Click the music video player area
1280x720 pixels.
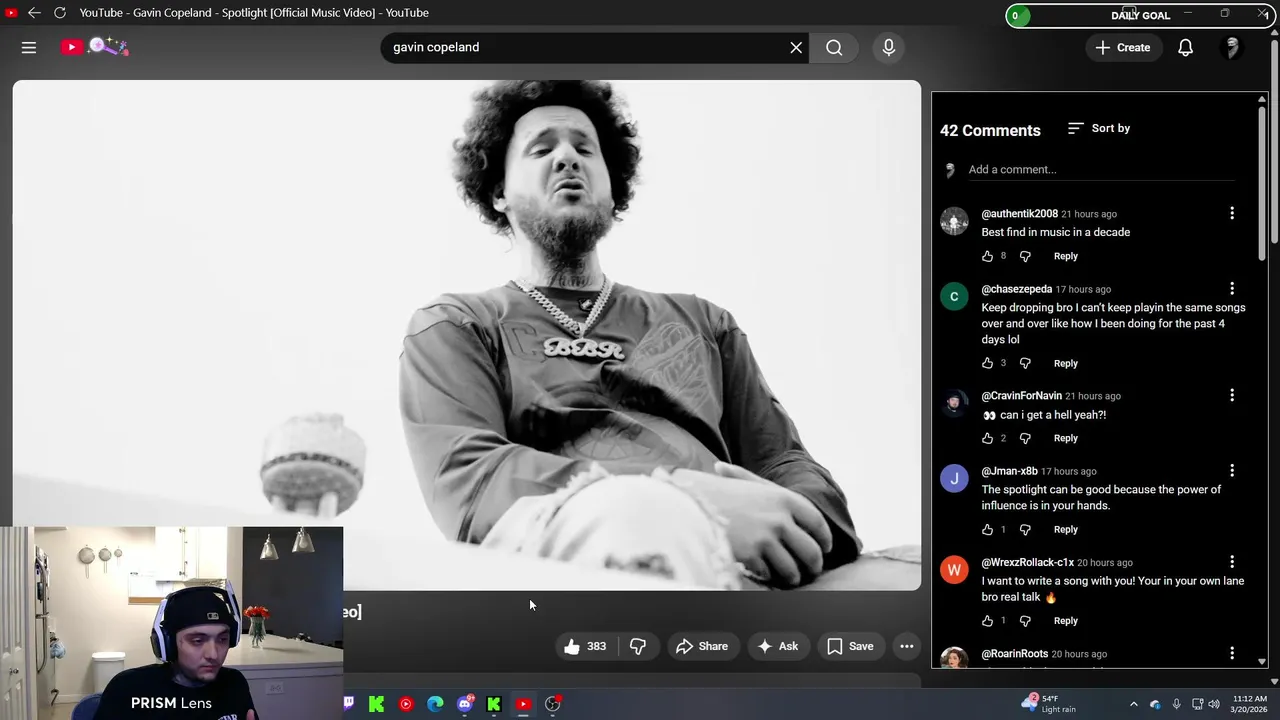tap(467, 335)
